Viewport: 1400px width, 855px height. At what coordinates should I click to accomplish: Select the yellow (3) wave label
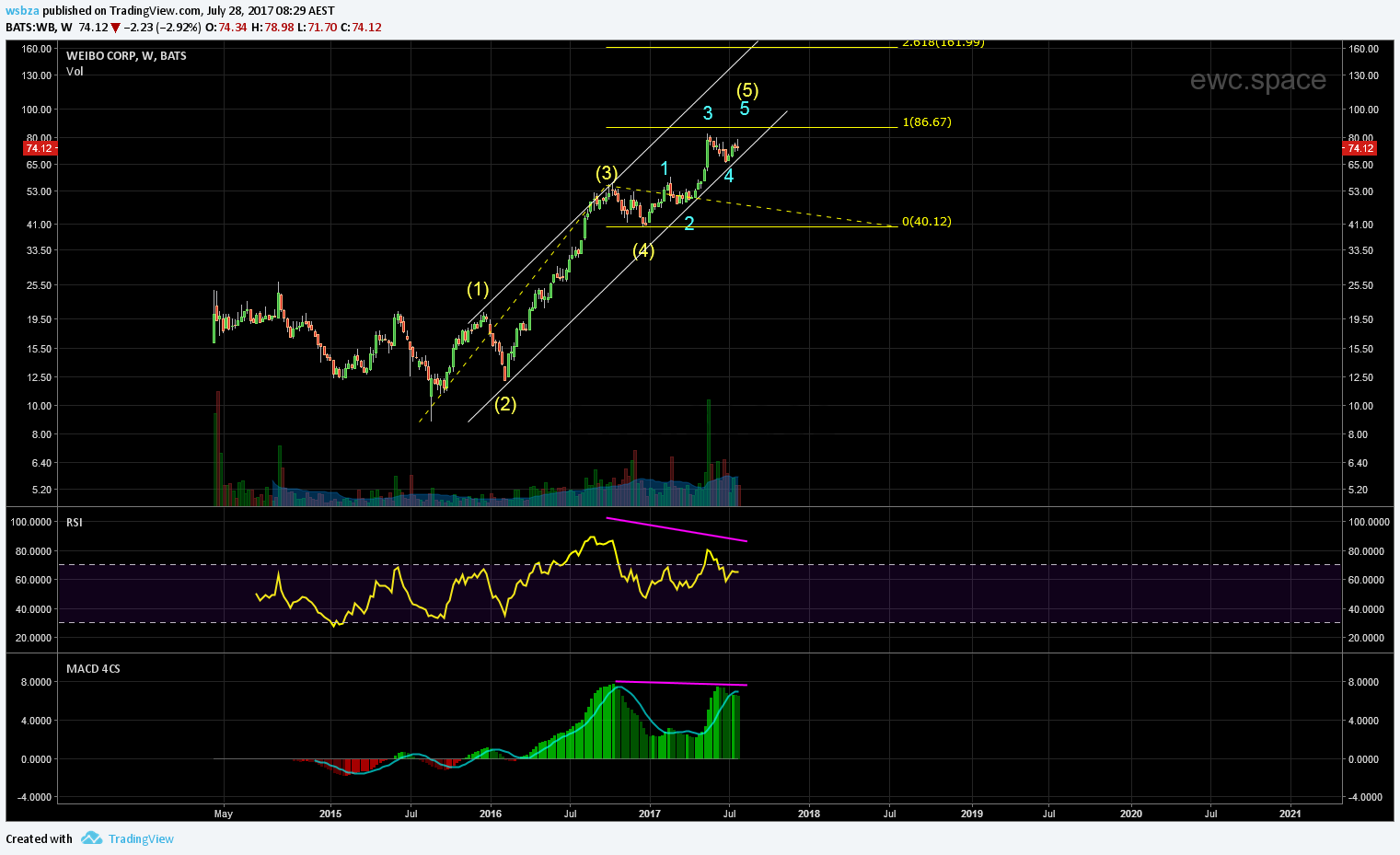pos(606,173)
